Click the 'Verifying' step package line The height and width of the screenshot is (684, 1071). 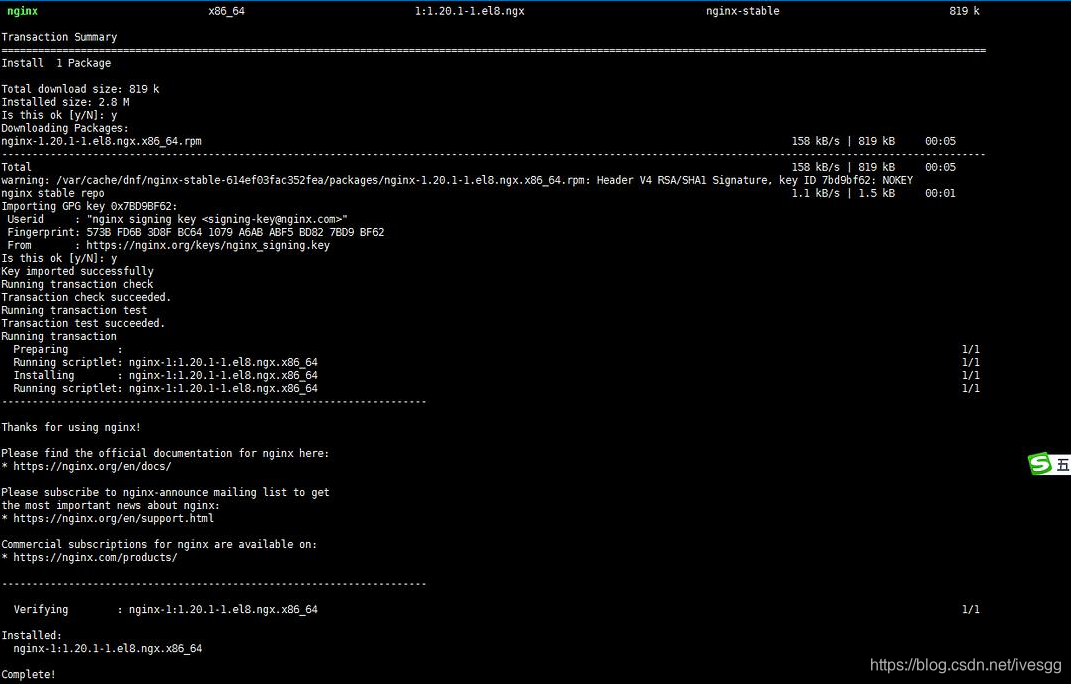165,609
